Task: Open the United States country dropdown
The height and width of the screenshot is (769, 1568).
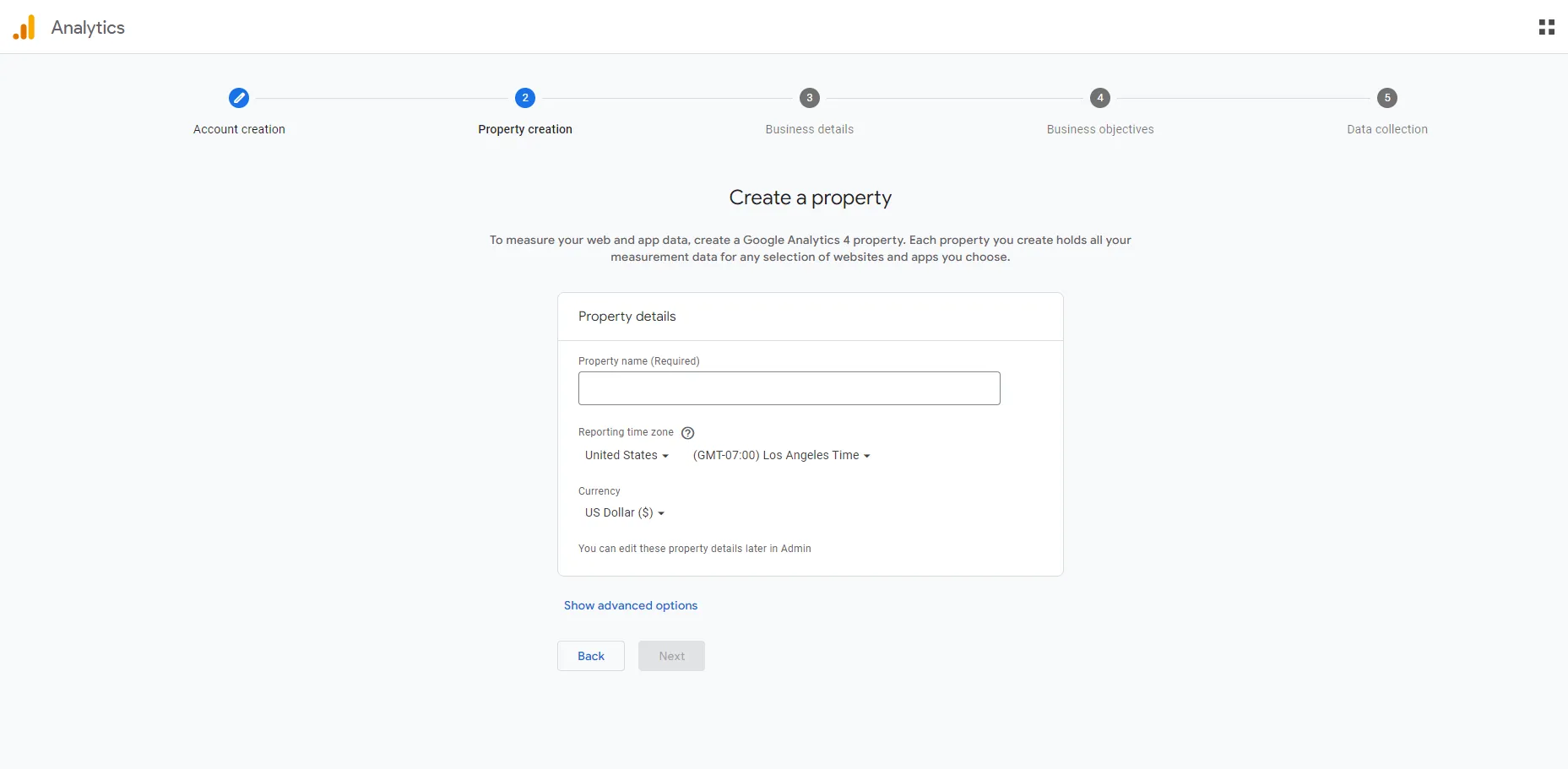Action: pos(626,455)
